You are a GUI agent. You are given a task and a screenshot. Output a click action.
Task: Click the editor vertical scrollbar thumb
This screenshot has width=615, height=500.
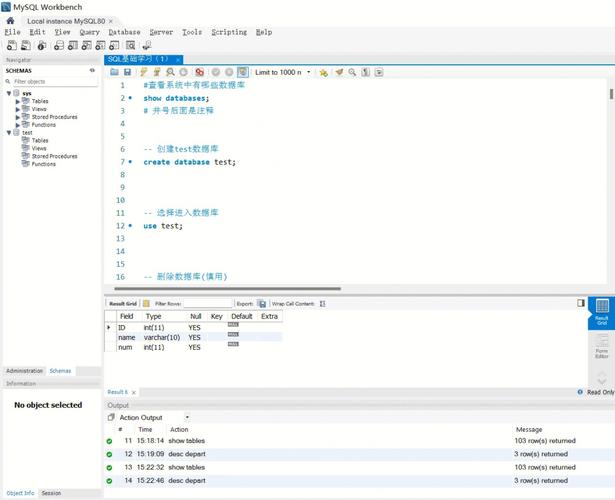coord(611,94)
